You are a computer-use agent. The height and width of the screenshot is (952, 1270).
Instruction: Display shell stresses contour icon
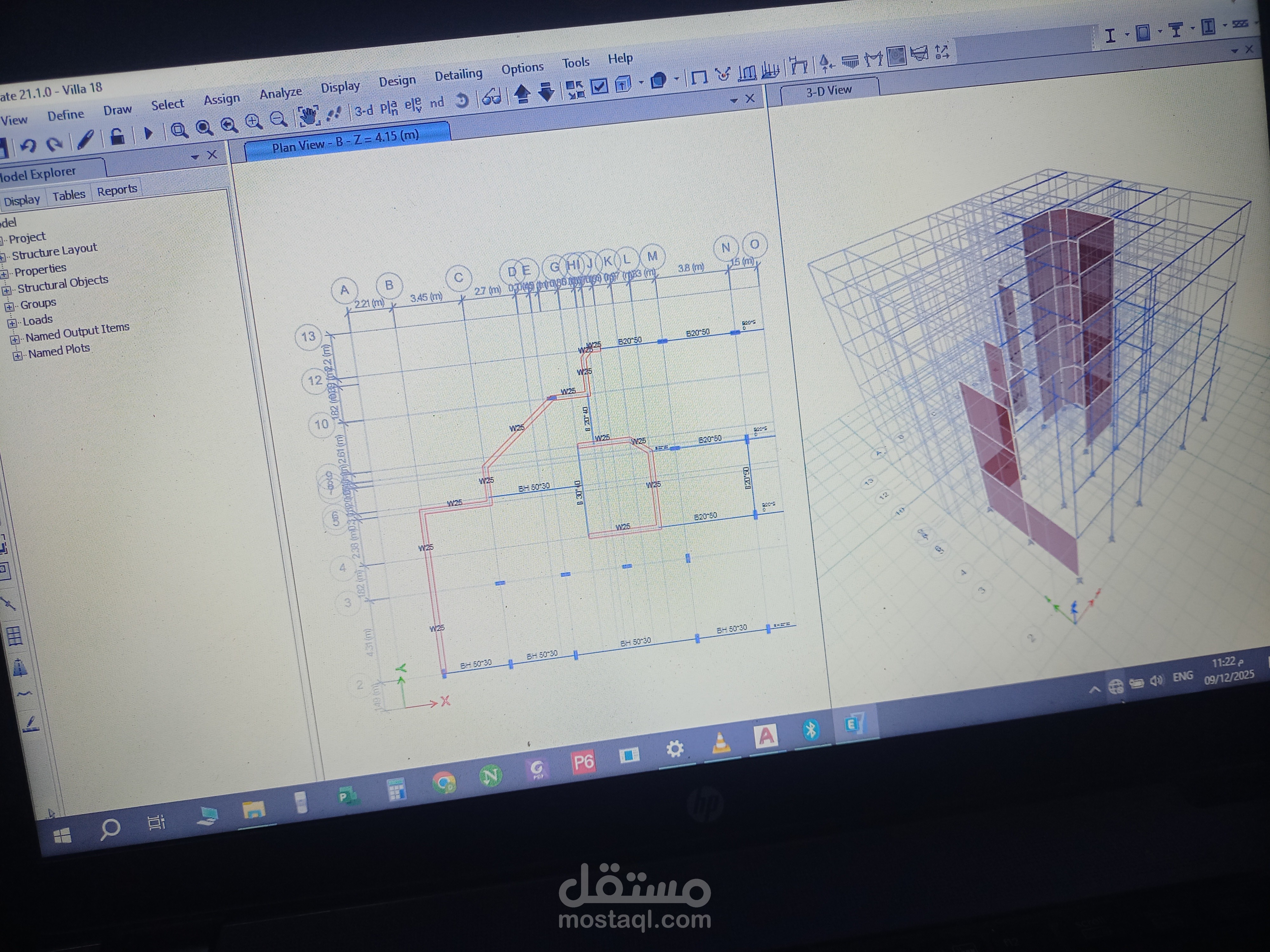pos(896,56)
